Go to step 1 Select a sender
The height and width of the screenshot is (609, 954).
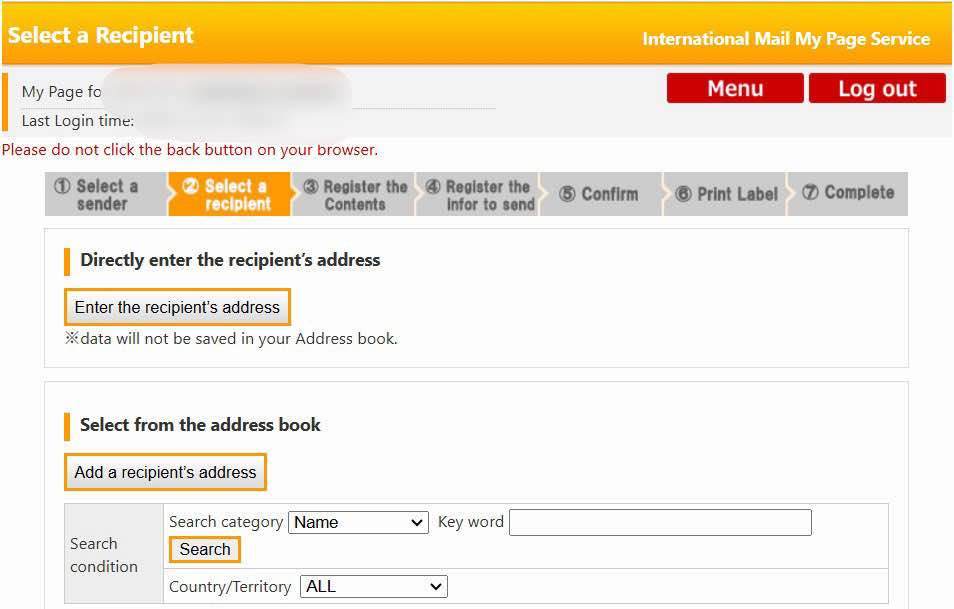pos(105,194)
